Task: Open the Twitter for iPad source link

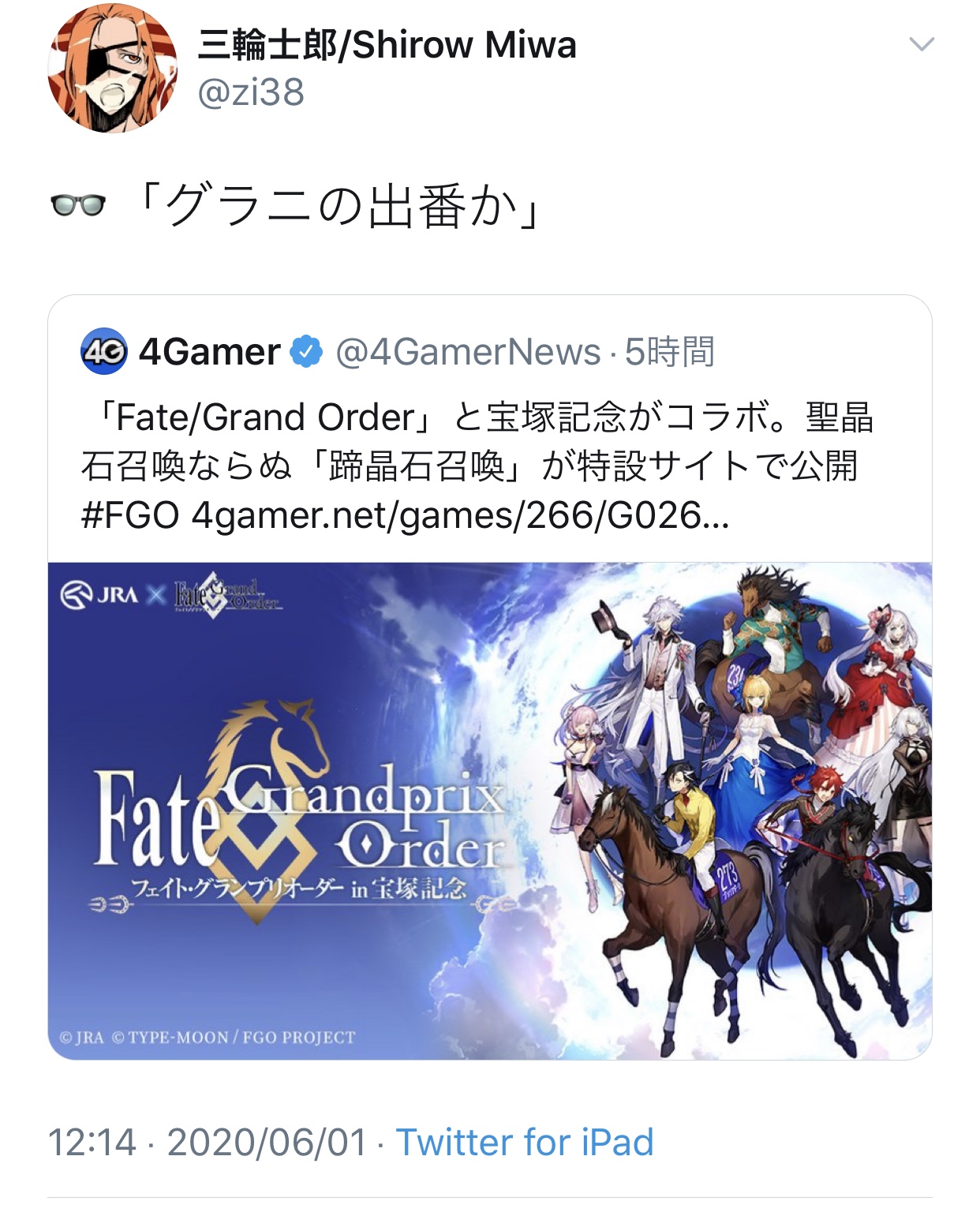Action: 525,1142
